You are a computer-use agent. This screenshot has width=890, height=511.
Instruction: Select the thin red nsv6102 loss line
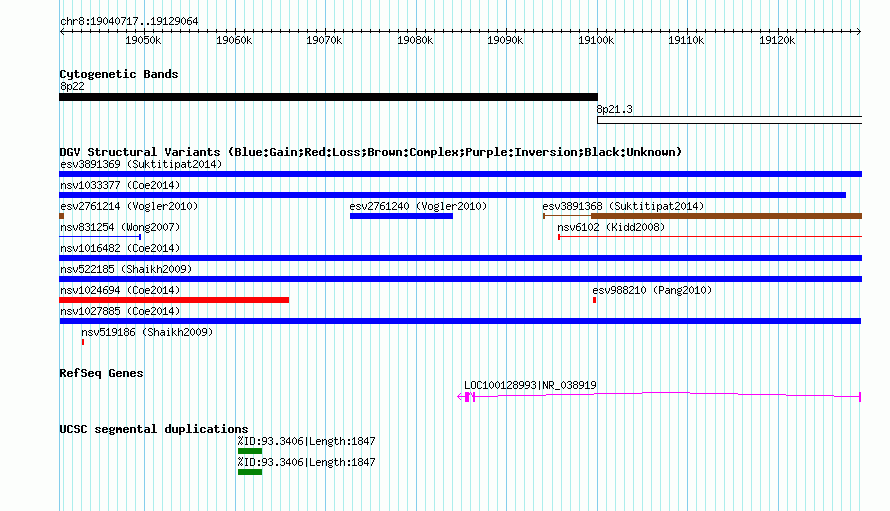tap(710, 237)
